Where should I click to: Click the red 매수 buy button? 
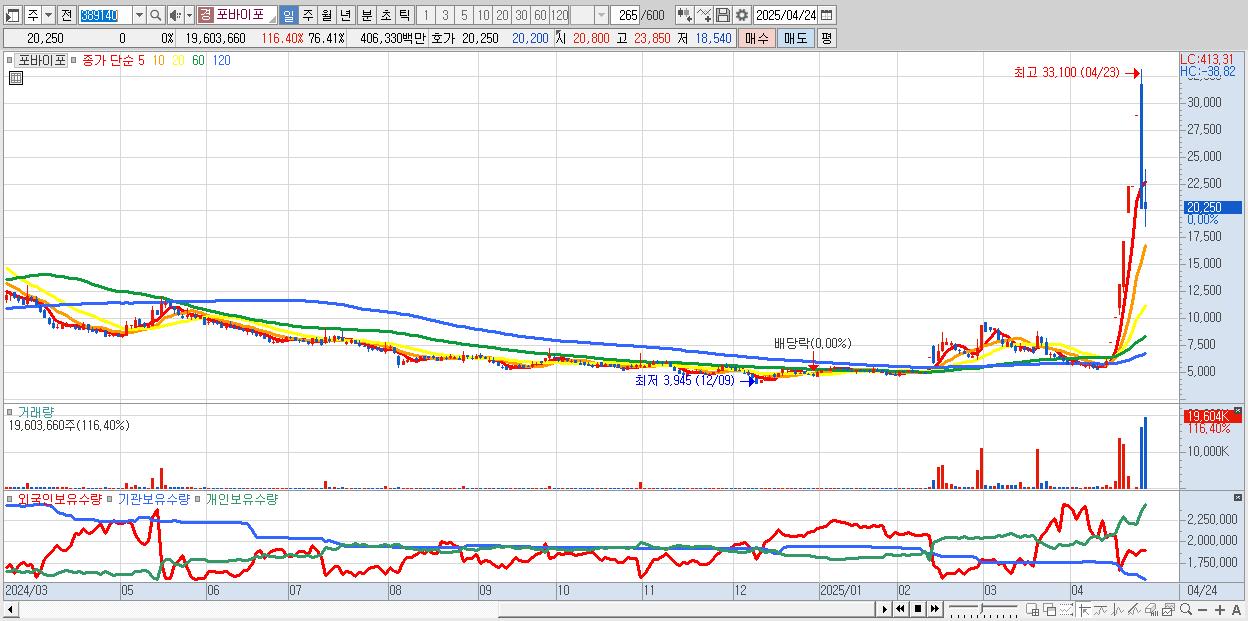(x=756, y=38)
